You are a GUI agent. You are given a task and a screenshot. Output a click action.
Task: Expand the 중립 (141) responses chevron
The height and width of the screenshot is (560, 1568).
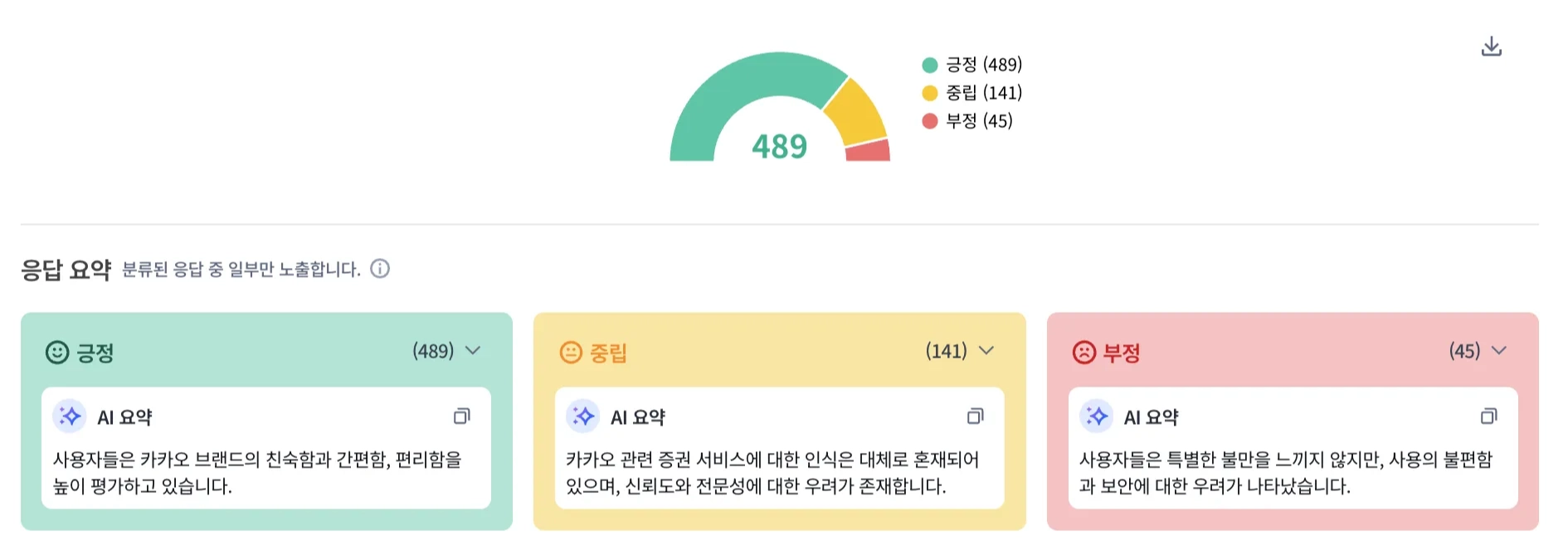click(x=986, y=351)
